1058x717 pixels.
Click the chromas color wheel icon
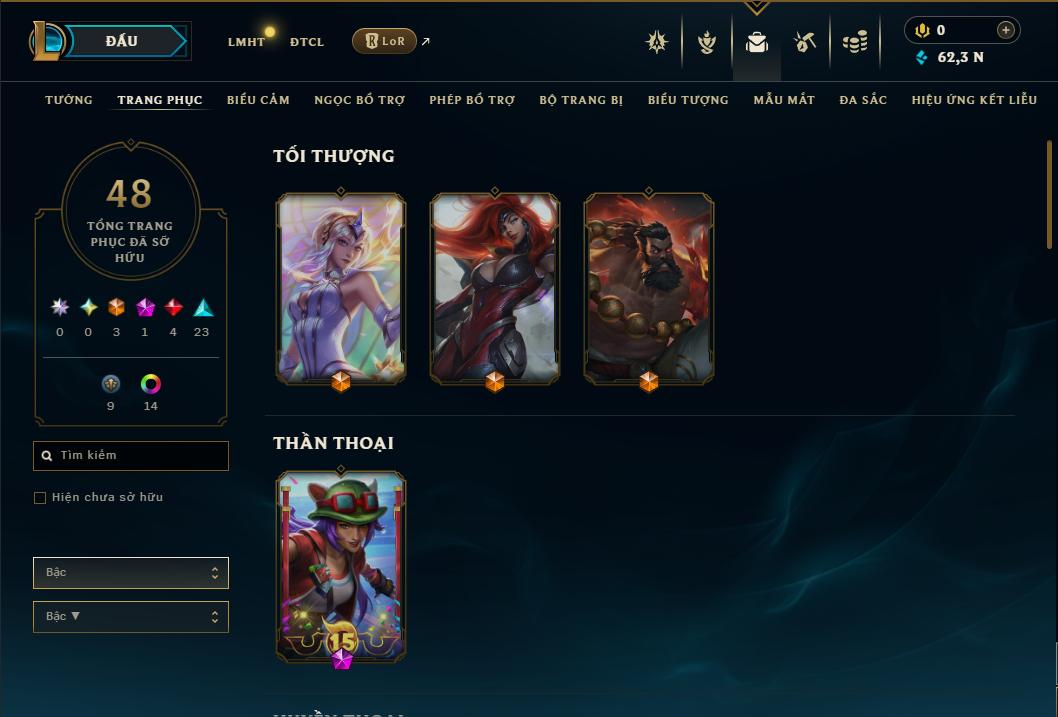150,384
